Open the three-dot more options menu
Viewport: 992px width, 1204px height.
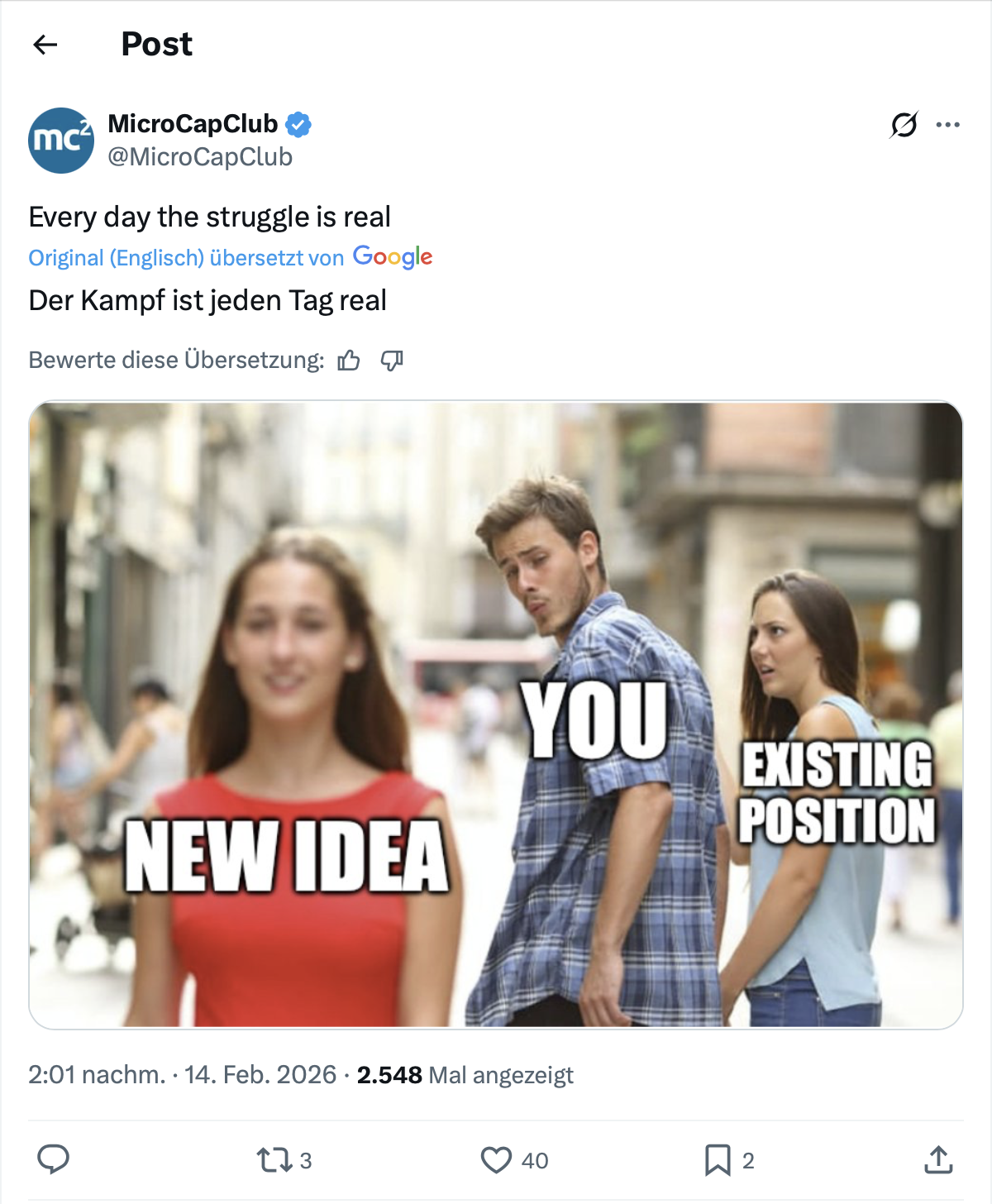[947, 125]
